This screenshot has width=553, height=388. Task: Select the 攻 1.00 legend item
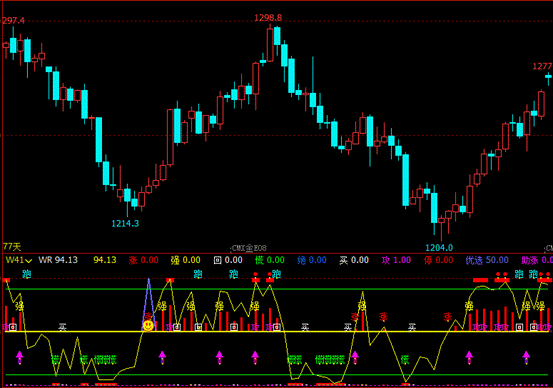coord(396,260)
